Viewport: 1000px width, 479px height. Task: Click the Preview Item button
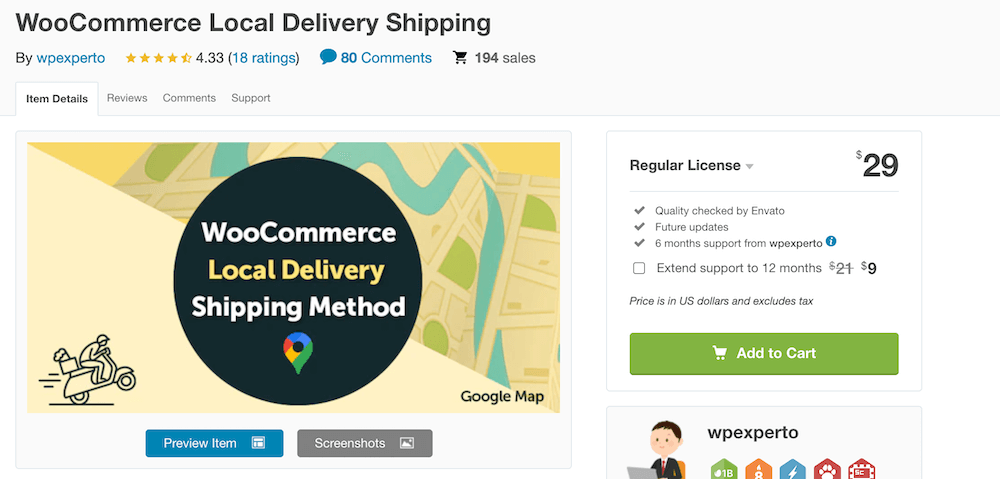(x=214, y=443)
